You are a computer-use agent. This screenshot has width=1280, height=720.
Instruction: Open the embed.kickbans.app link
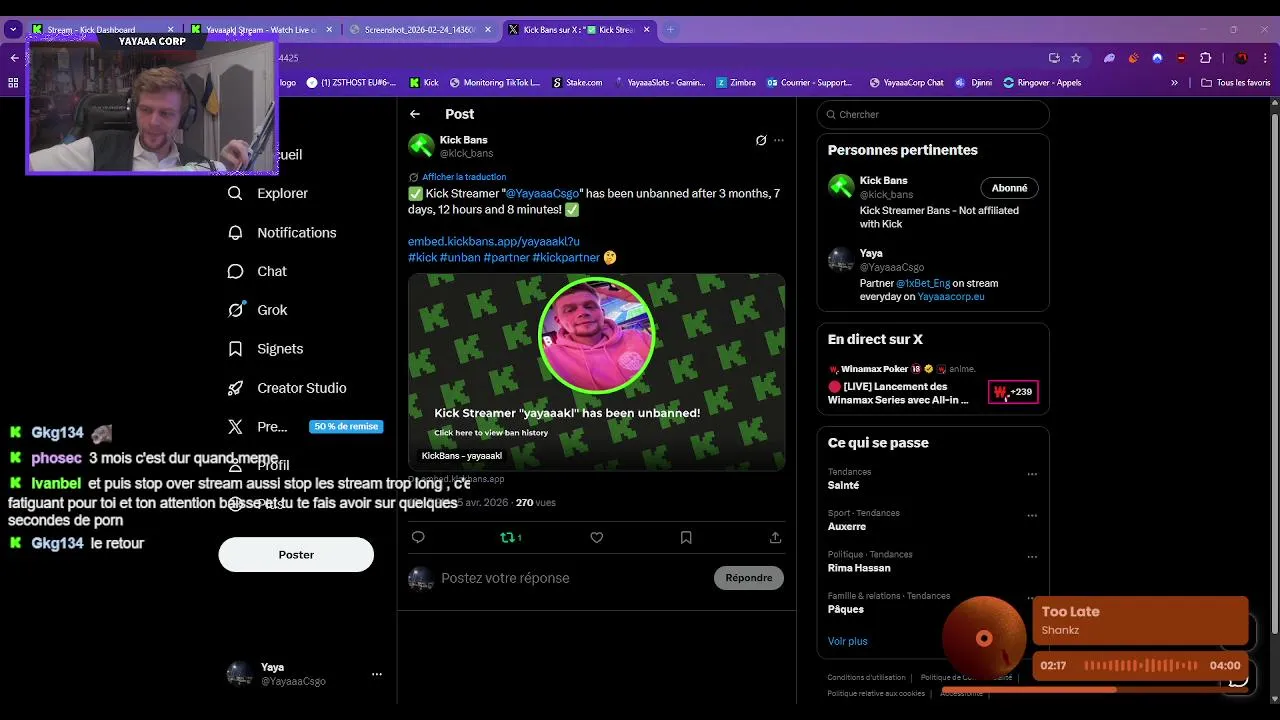click(x=494, y=241)
